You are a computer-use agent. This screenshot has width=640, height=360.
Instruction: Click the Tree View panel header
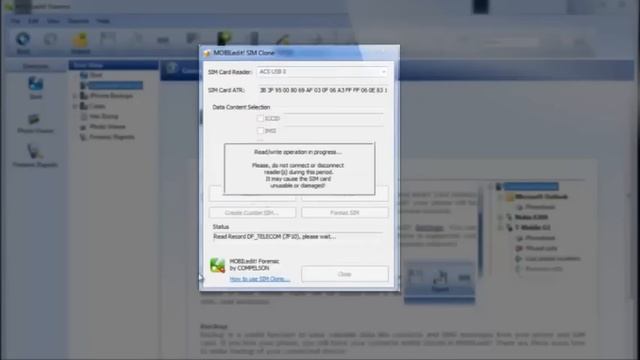pos(113,65)
